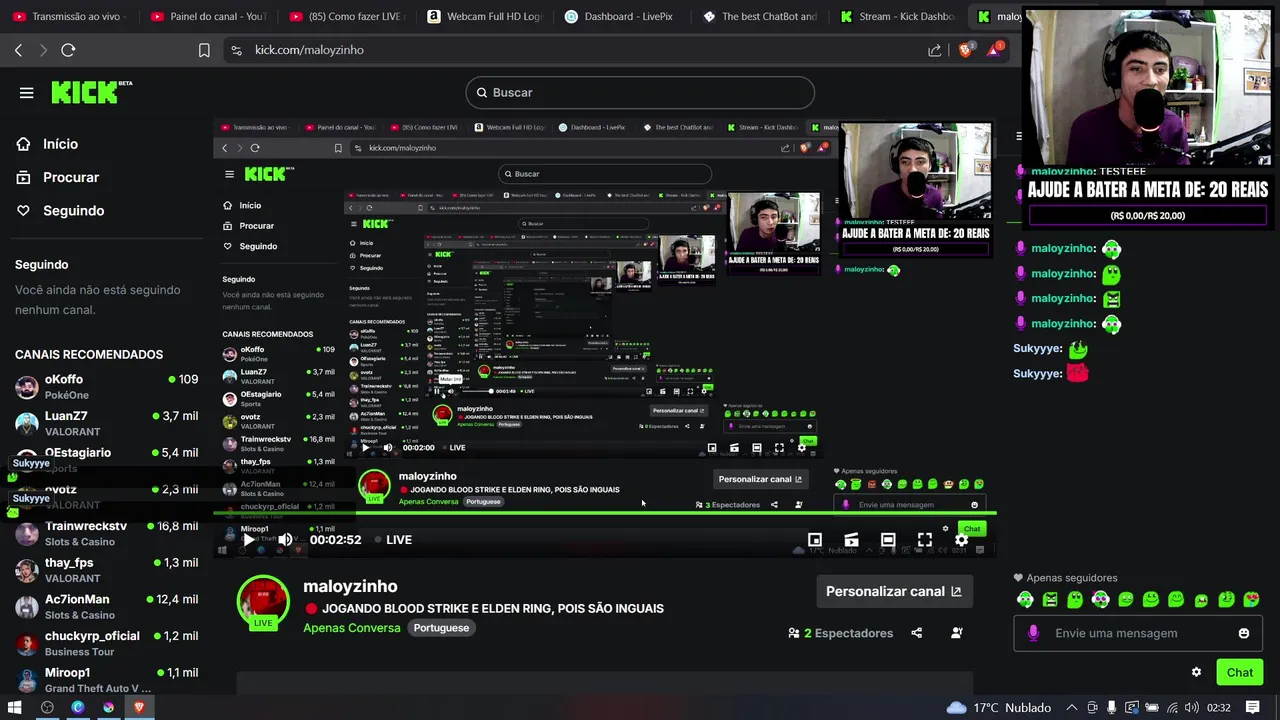Viewport: 1280px width, 720px height.
Task: Click the 2 Espectadores viewer count
Action: click(840, 633)
